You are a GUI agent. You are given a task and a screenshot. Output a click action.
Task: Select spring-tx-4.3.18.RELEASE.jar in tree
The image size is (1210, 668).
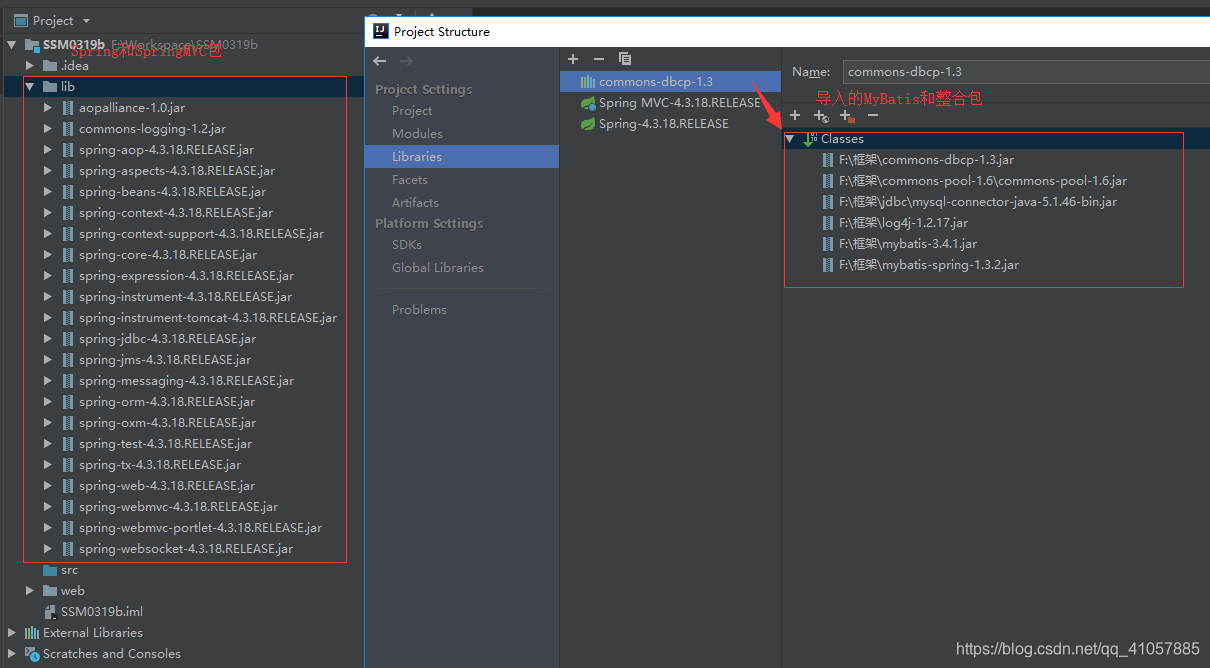point(160,465)
